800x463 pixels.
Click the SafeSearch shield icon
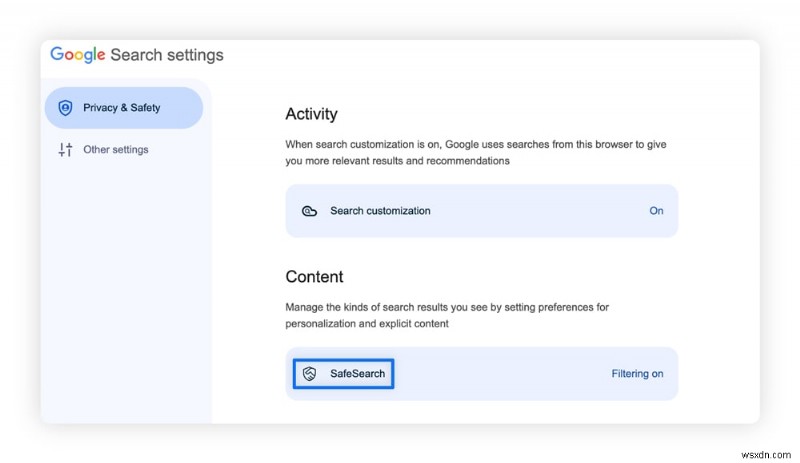pyautogui.click(x=309, y=374)
